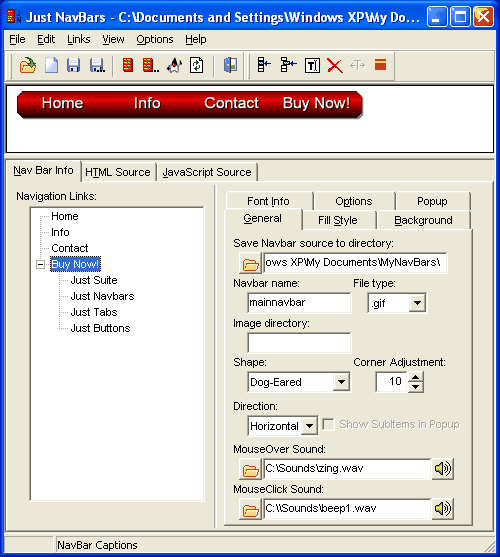Click the refresh page icon in toolbar
The height and width of the screenshot is (557, 500).
[x=196, y=65]
